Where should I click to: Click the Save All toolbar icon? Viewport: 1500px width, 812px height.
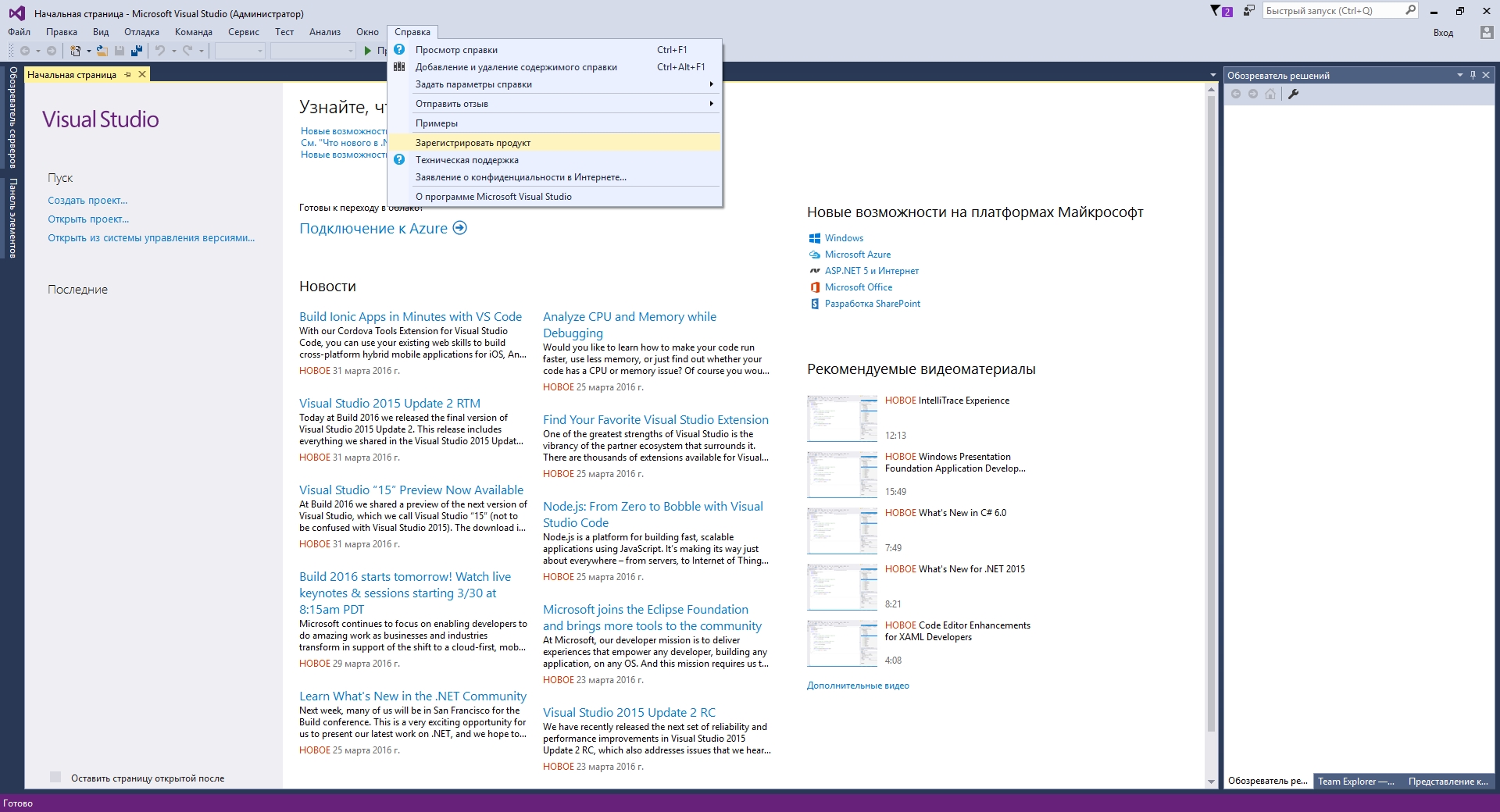click(137, 51)
